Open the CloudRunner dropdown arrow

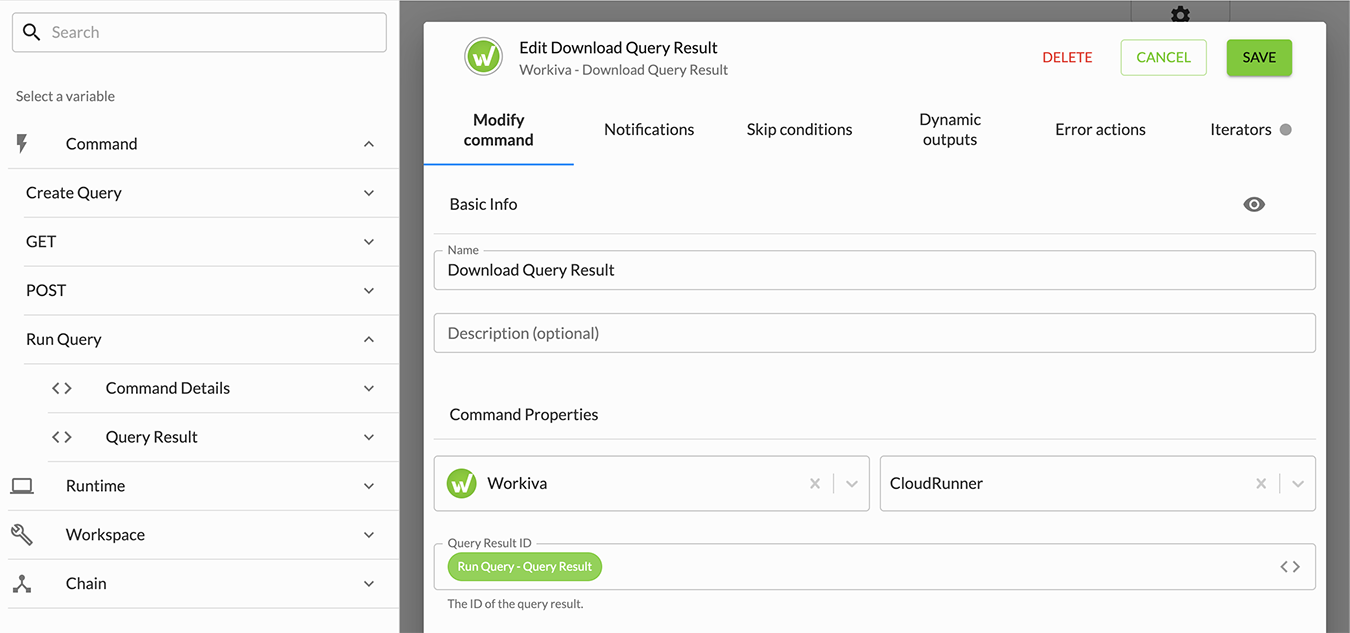pyautogui.click(x=1298, y=484)
